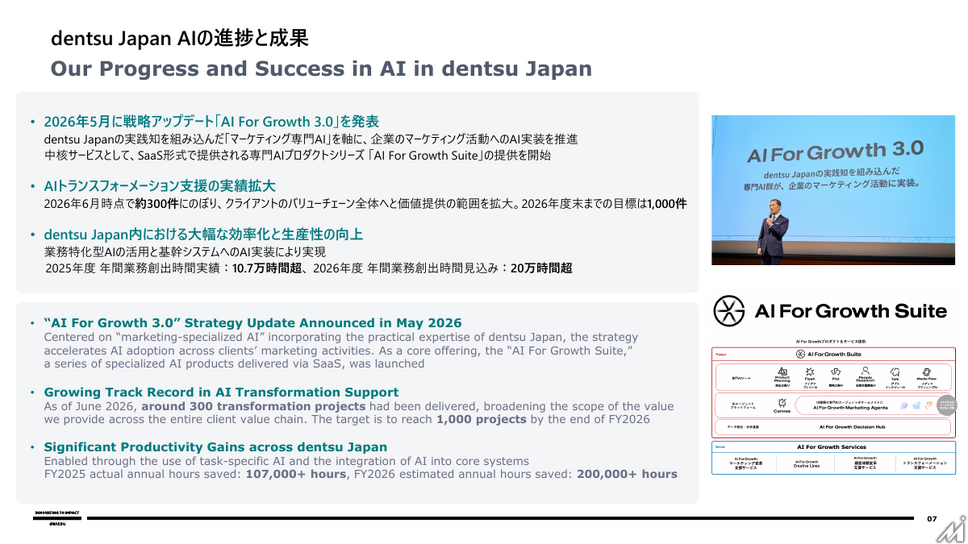
Task: Click the heading "2026年5月に戦略アップデート「AI For Growth 3.0」を発表"
Action: click(211, 122)
